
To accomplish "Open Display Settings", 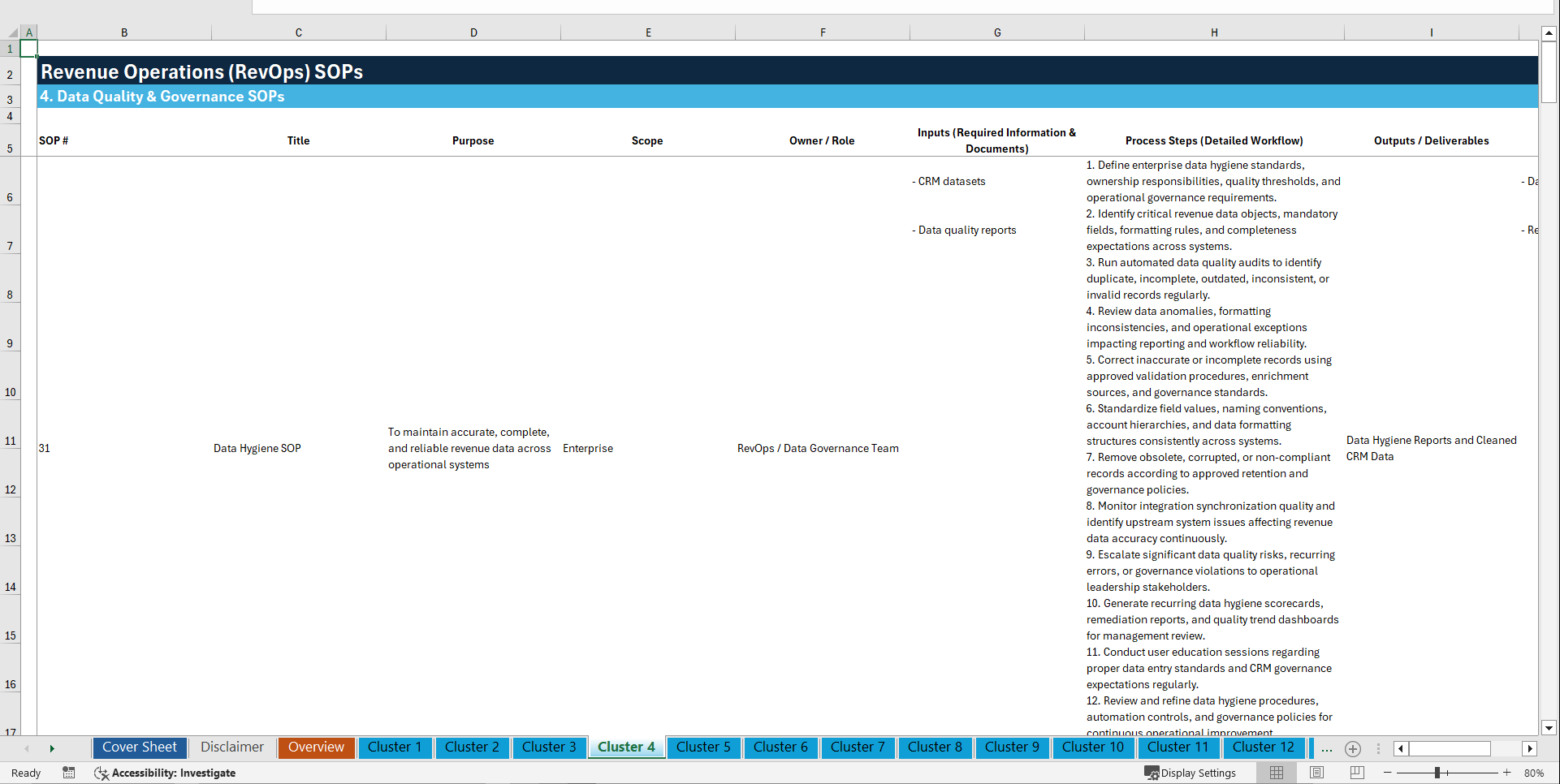I will (x=1191, y=773).
